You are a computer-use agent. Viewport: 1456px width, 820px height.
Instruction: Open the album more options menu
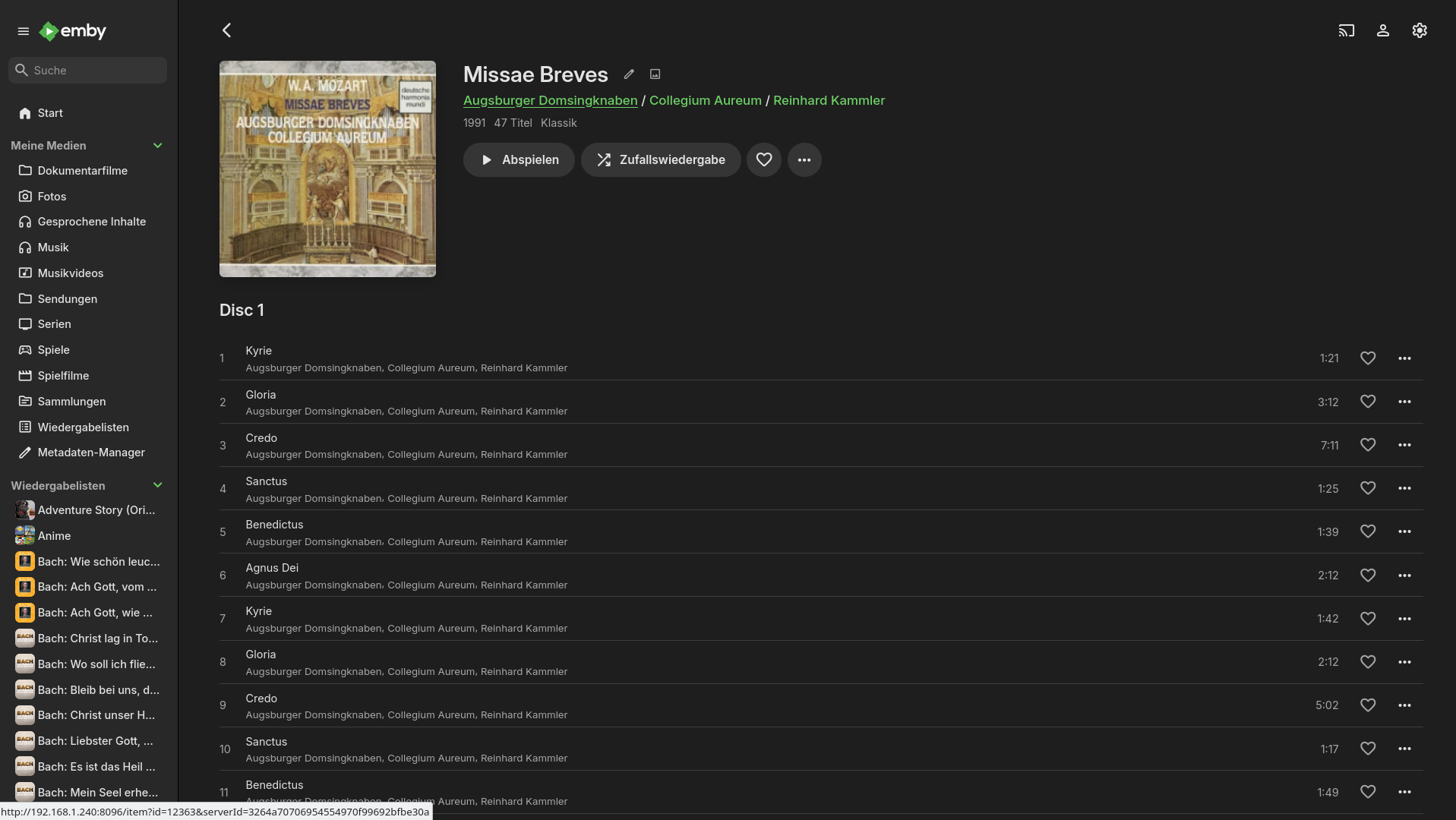(804, 160)
